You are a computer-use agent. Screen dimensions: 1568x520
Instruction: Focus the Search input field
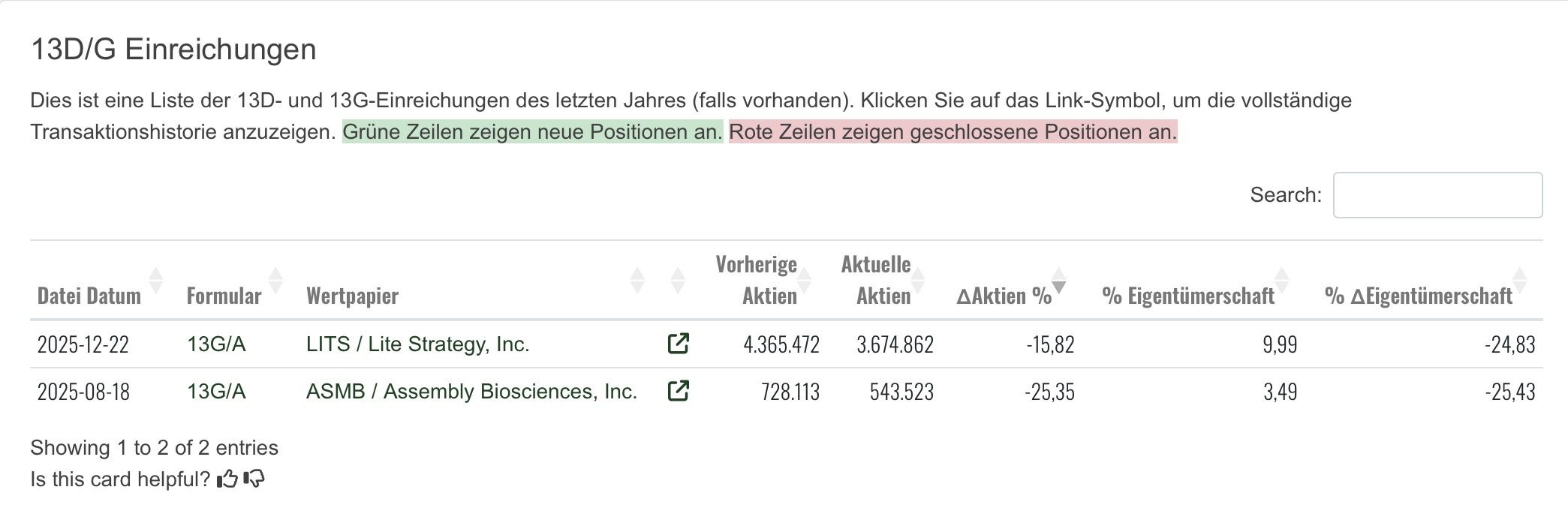click(x=1437, y=195)
